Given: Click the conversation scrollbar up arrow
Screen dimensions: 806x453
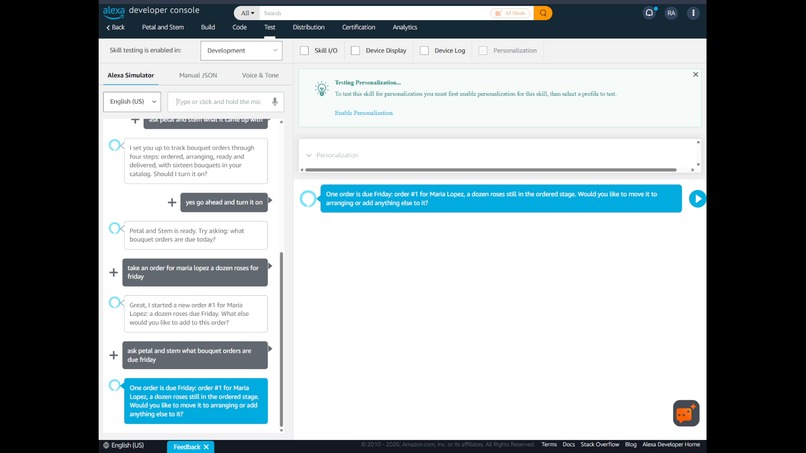Looking at the screenshot, I should [281, 122].
